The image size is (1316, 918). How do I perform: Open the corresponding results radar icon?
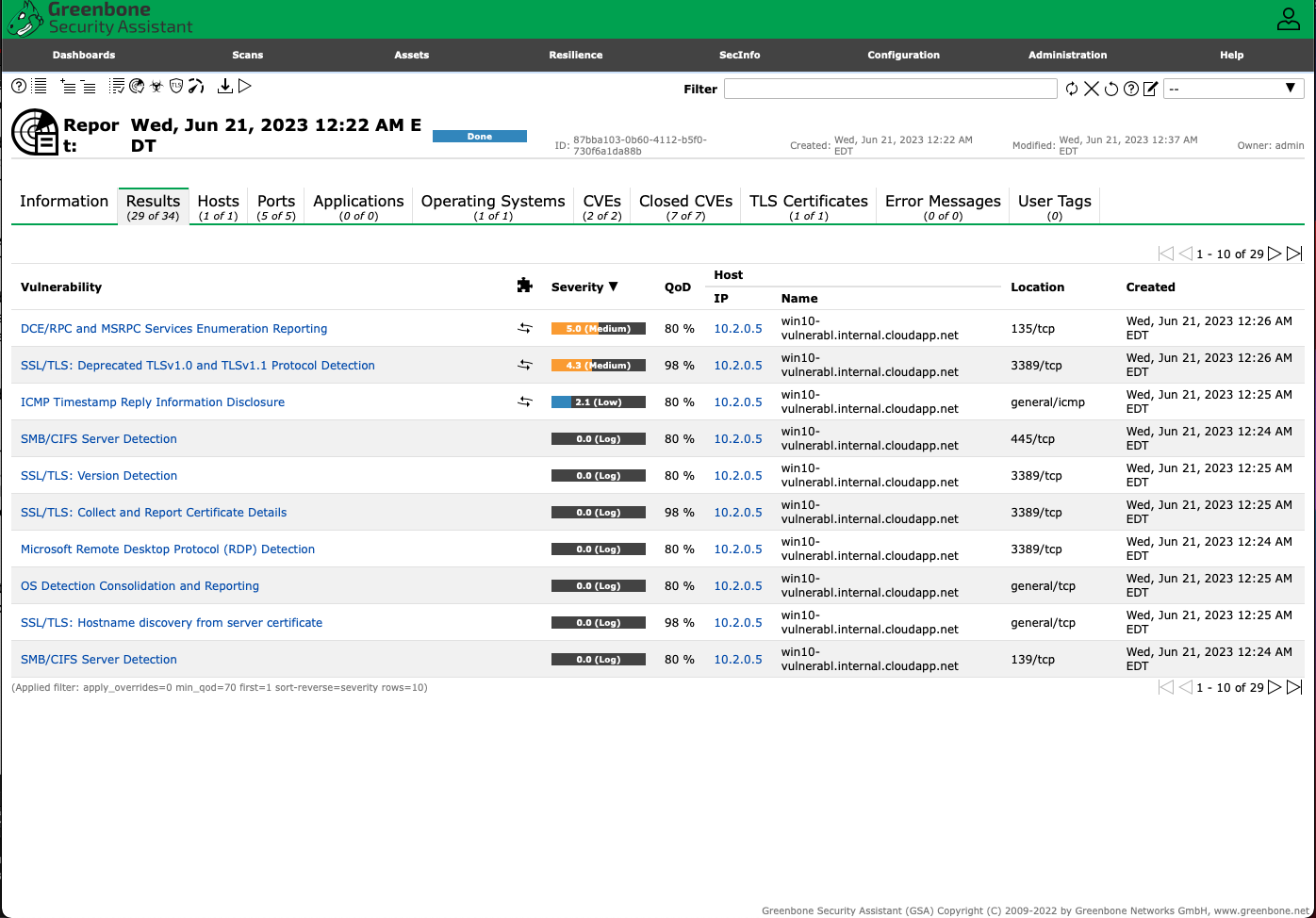click(x=137, y=86)
